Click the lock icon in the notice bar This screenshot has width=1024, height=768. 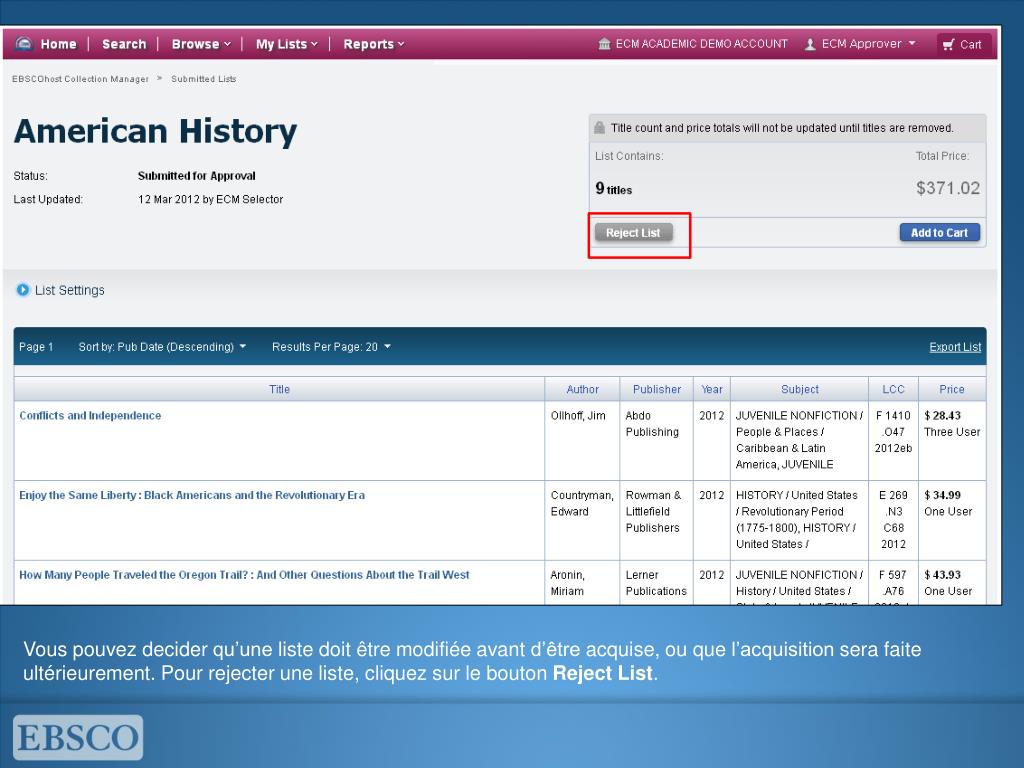(600, 128)
